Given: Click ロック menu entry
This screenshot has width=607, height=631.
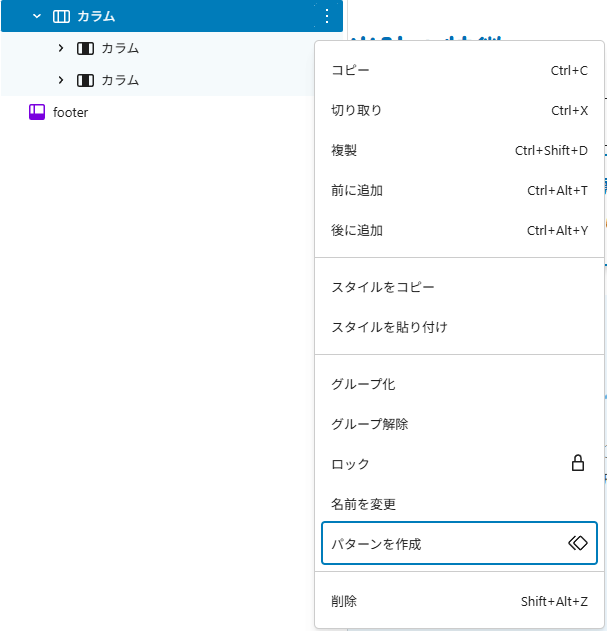Looking at the screenshot, I should click(x=459, y=464).
